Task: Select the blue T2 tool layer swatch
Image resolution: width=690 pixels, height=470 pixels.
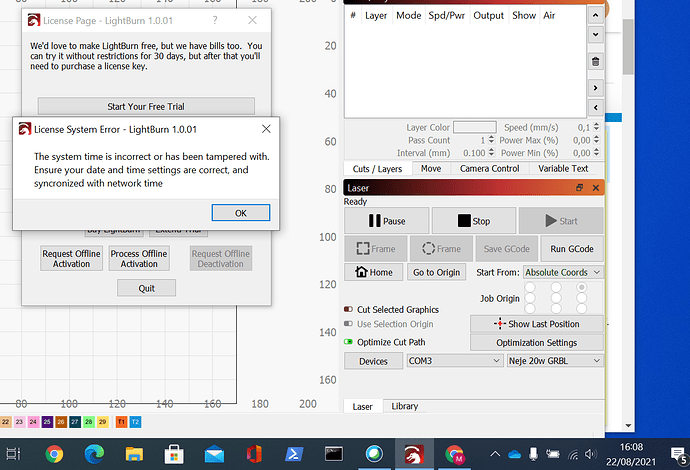Action: click(x=135, y=422)
